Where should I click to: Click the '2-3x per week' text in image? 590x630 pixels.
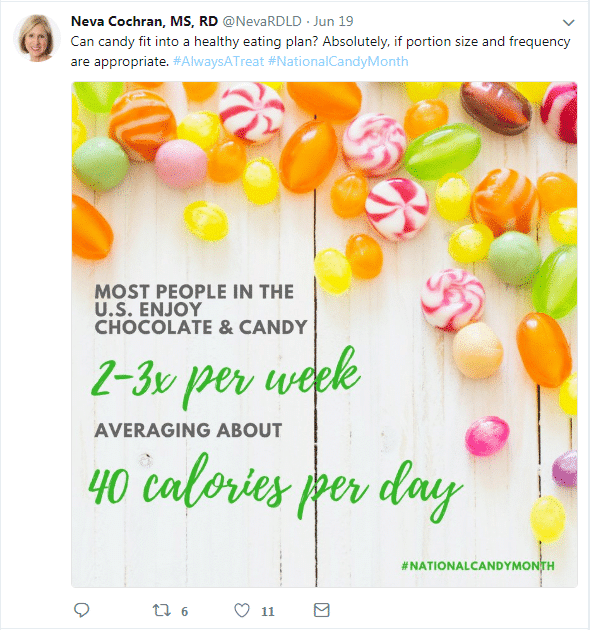[x=225, y=377]
